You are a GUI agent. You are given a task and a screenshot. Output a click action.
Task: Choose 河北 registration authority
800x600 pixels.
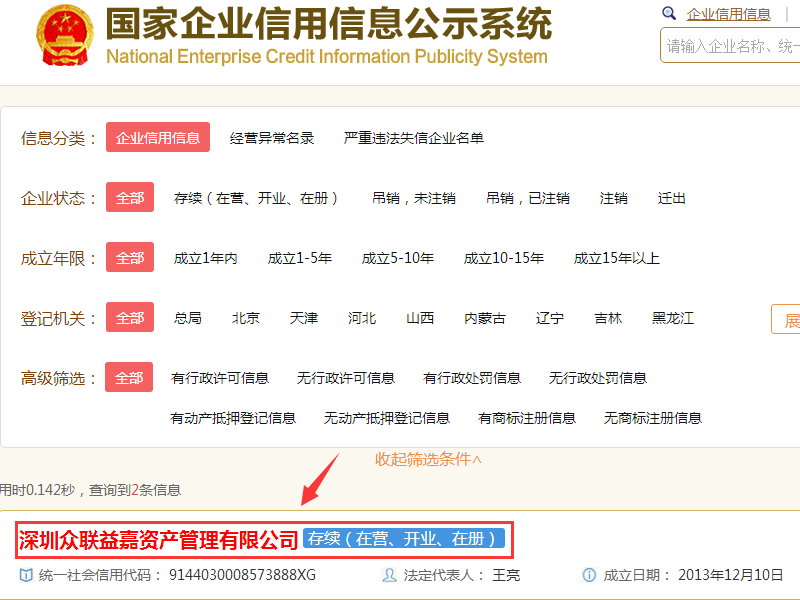tap(362, 318)
